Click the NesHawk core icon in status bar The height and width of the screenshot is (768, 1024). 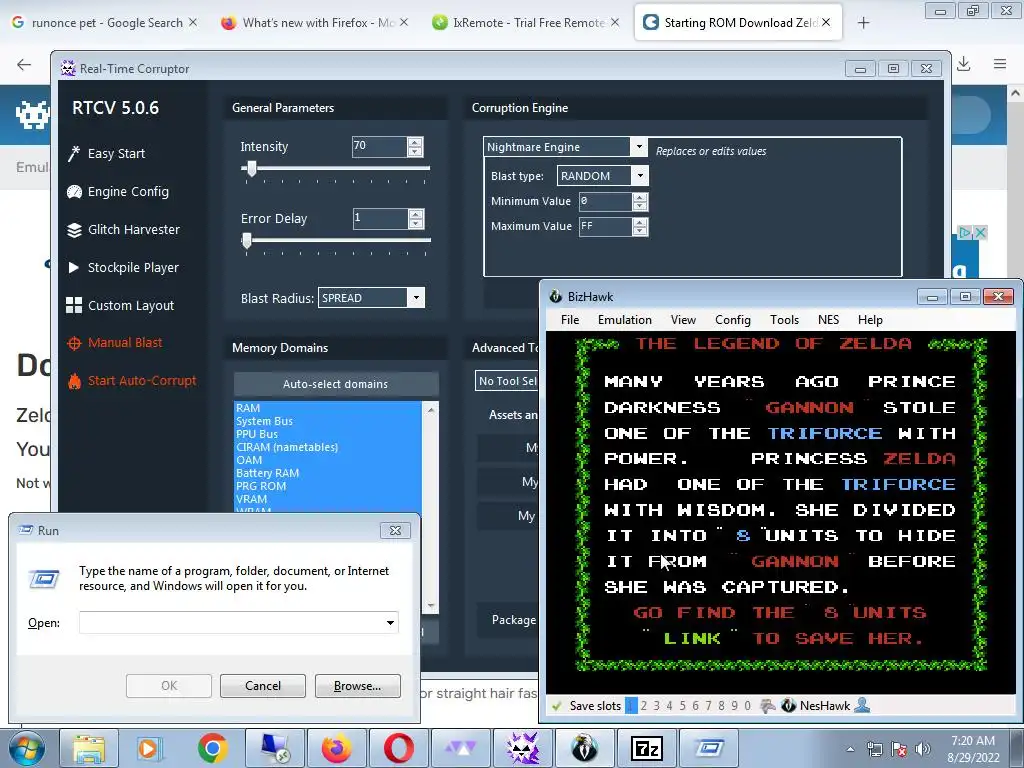click(788, 706)
